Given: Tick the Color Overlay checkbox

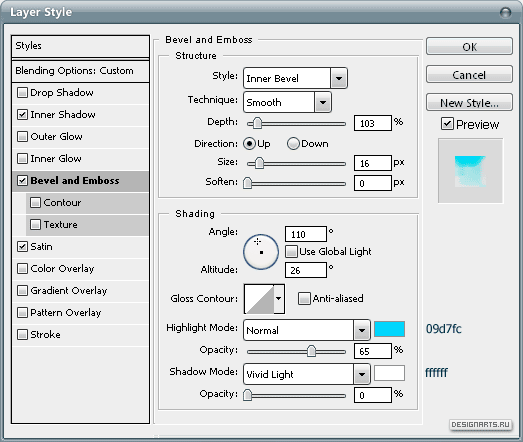Looking at the screenshot, I should pos(22,269).
